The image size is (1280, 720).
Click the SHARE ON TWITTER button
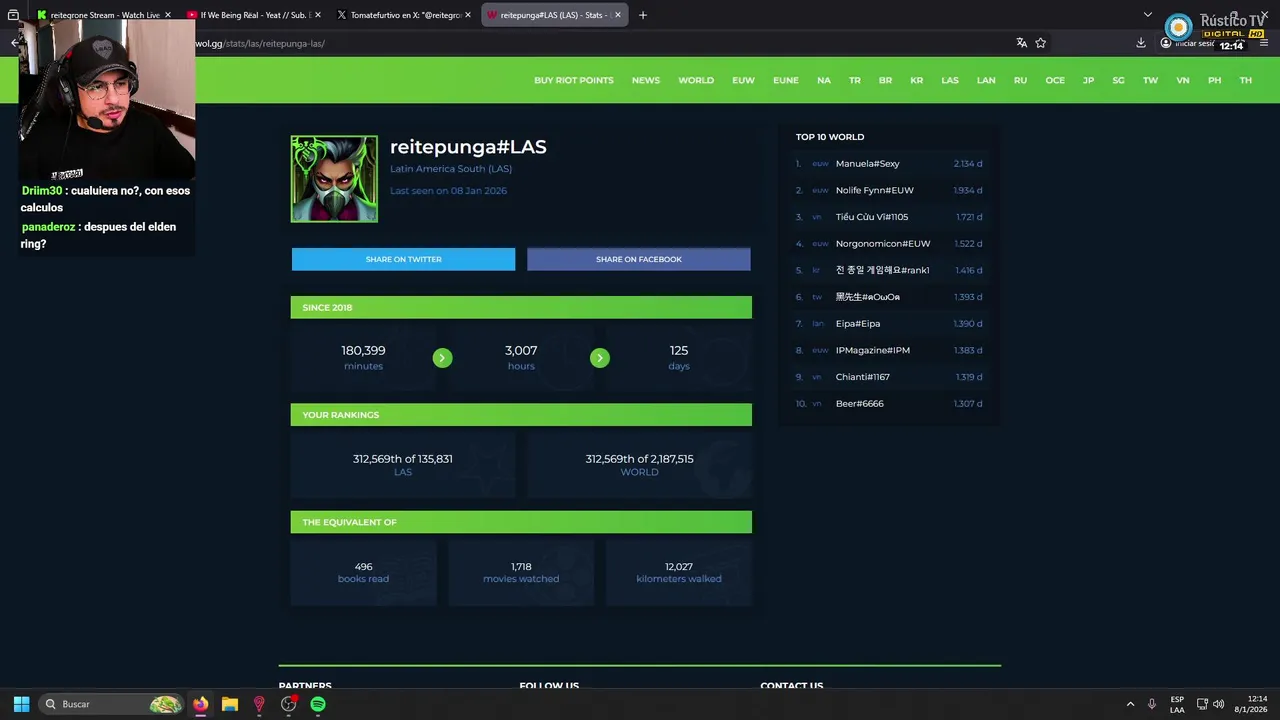pos(403,259)
